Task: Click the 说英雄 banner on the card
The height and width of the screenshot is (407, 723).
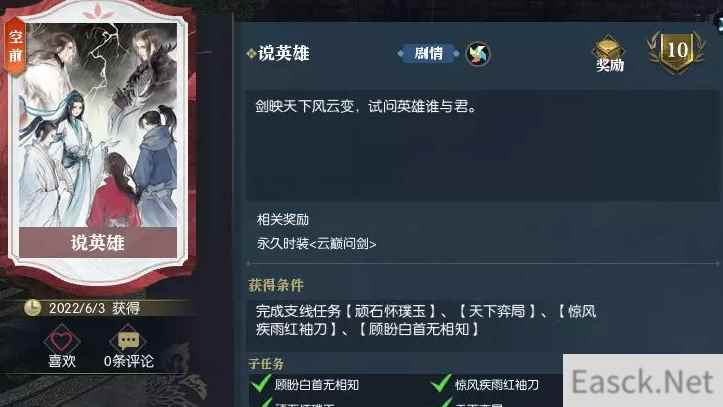Action: coord(98,242)
